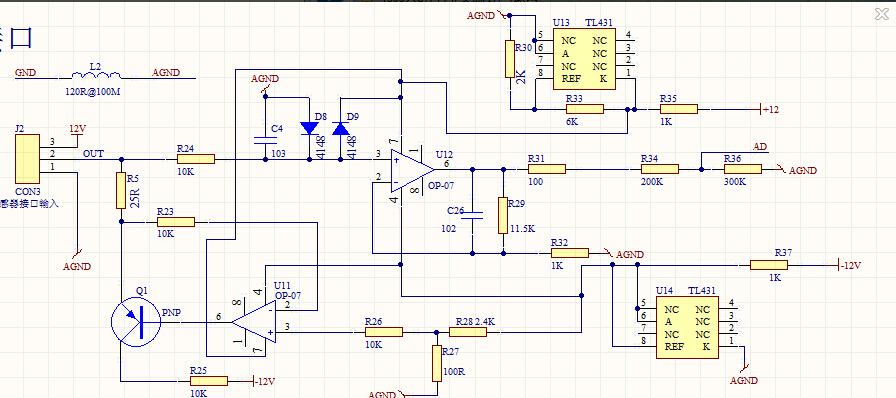Screen dimensions: 896x398
Task: Click the PNP label beside Q1
Action: (x=170, y=313)
